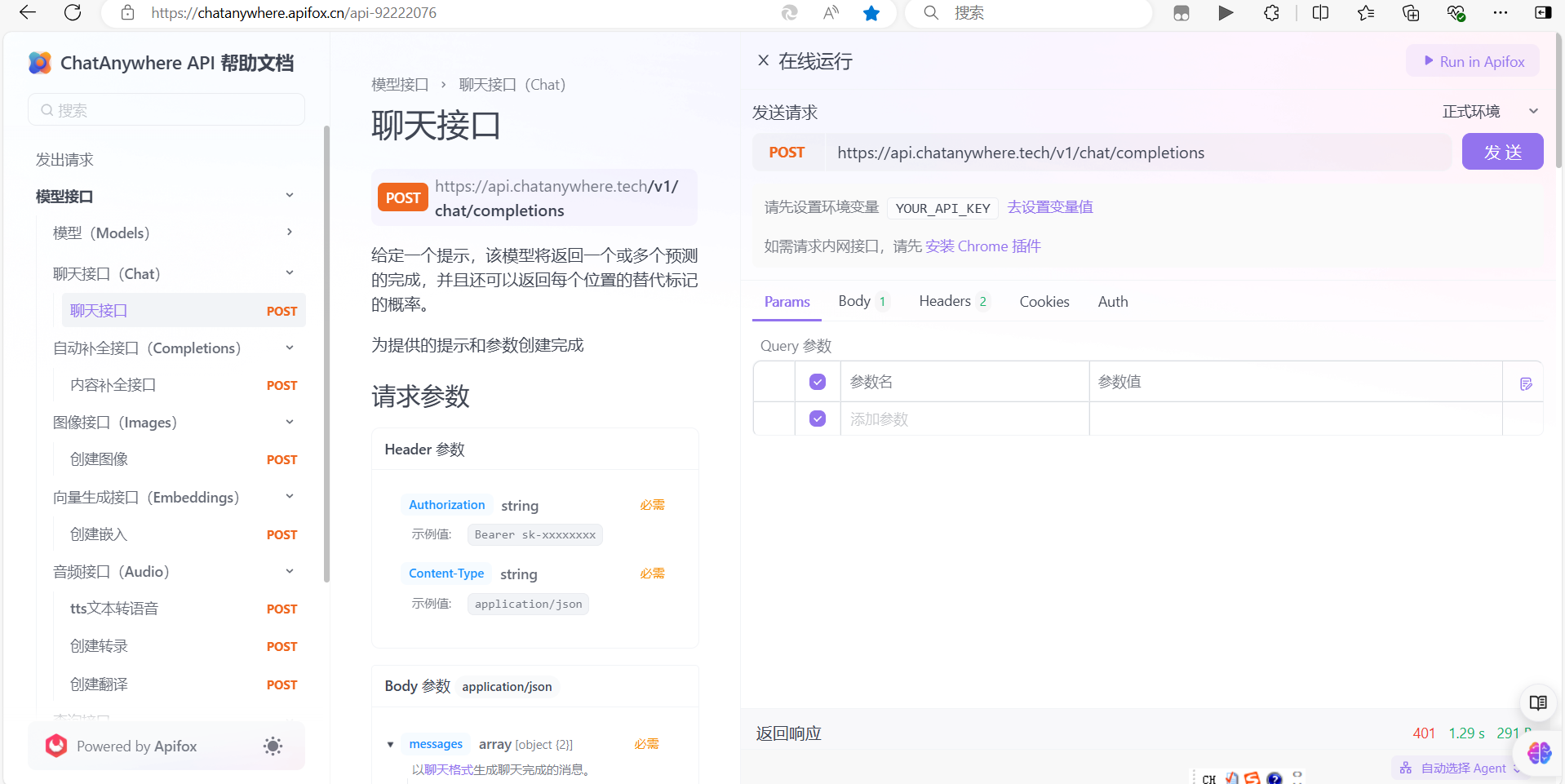This screenshot has height=784, width=1565.
Task: Open 创建转录 POST item
Action: click(x=184, y=646)
